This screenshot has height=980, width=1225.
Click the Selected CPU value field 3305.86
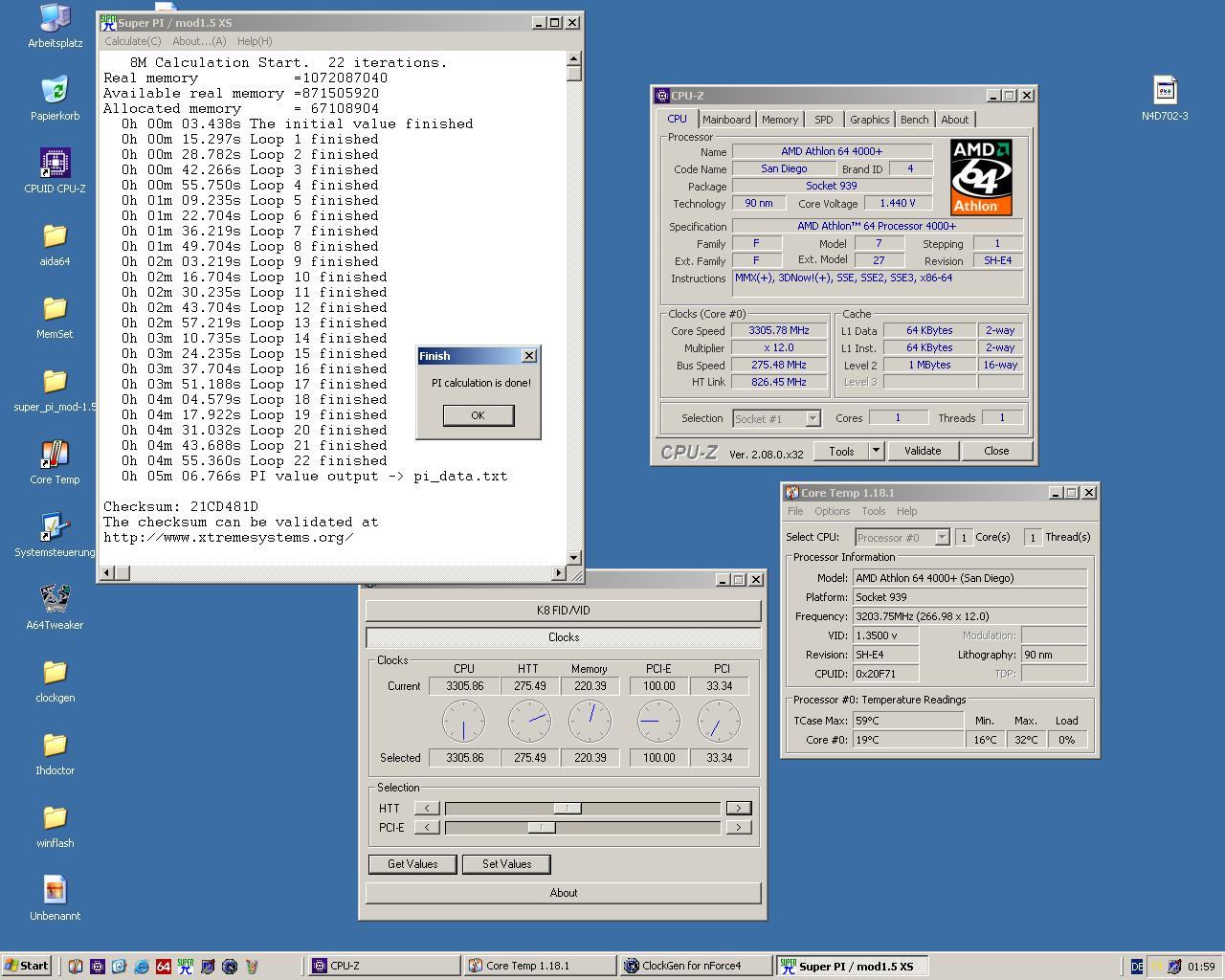tap(464, 758)
